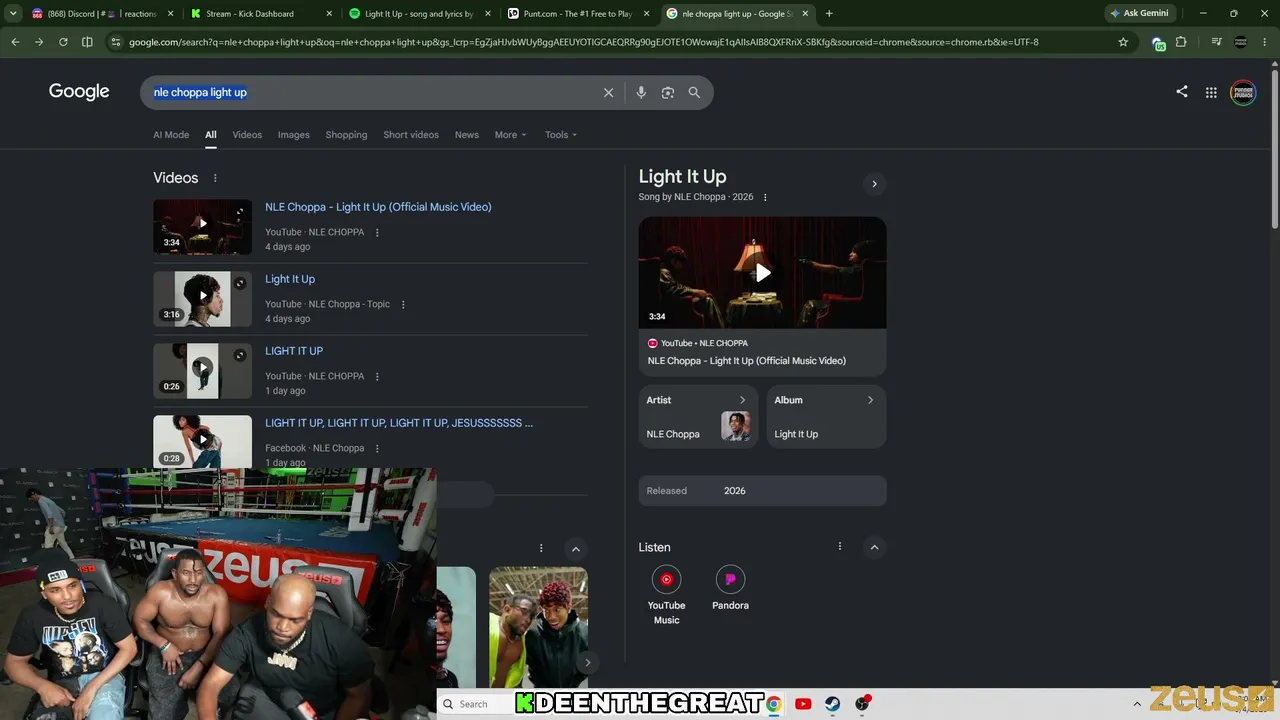Screen dimensions: 1280x720
Task: Open more options for the Videos section
Action: coord(215,178)
